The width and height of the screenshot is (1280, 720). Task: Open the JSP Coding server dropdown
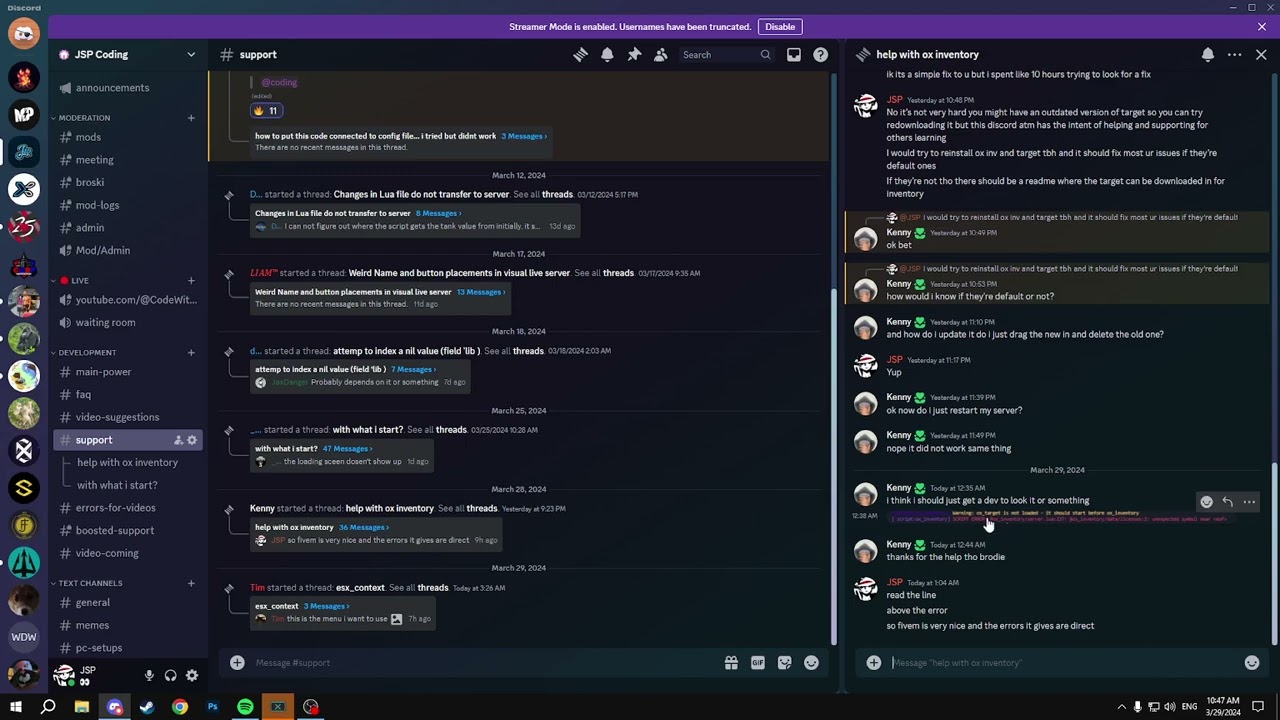[x=191, y=55]
